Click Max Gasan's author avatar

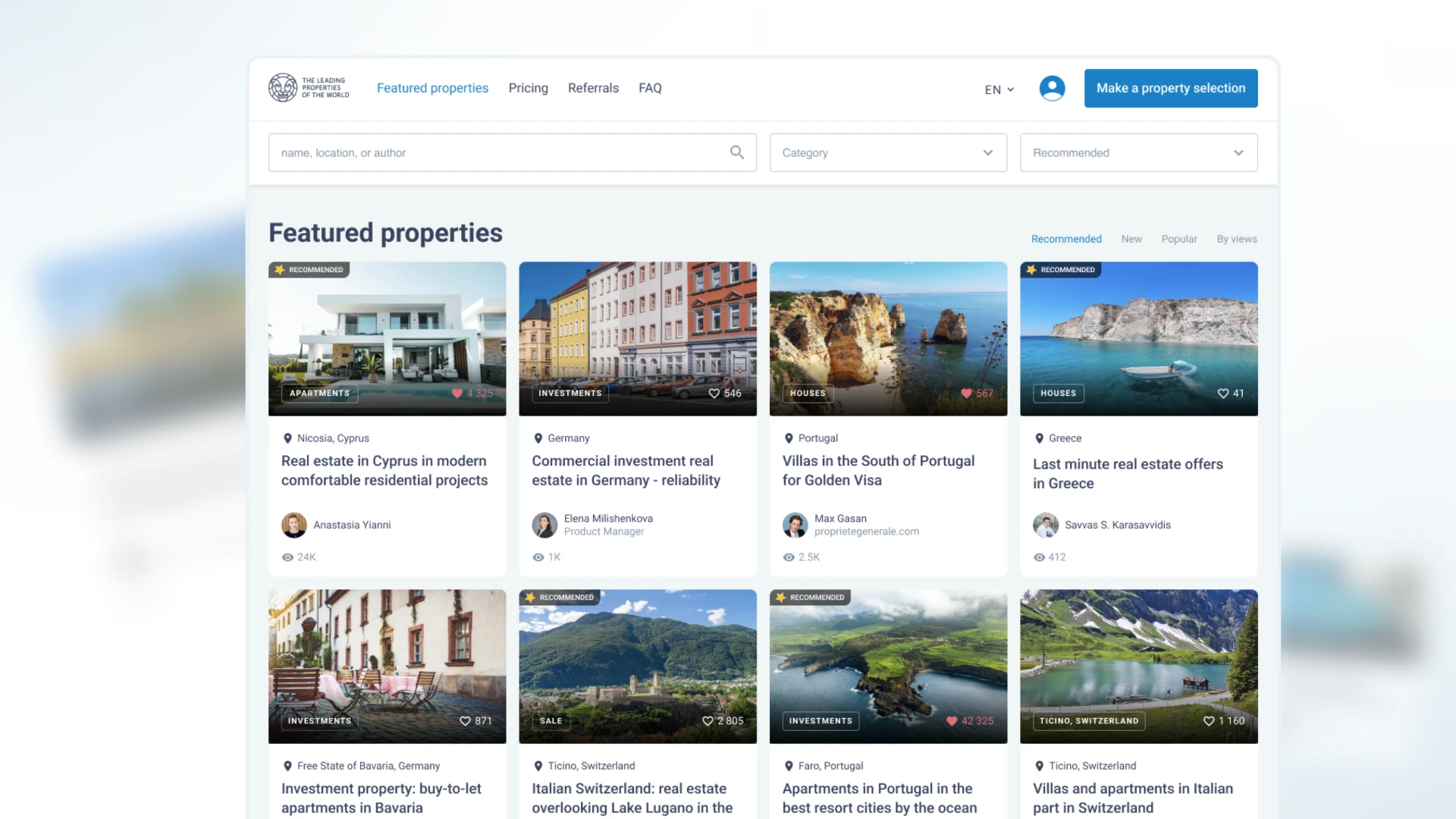coord(795,525)
